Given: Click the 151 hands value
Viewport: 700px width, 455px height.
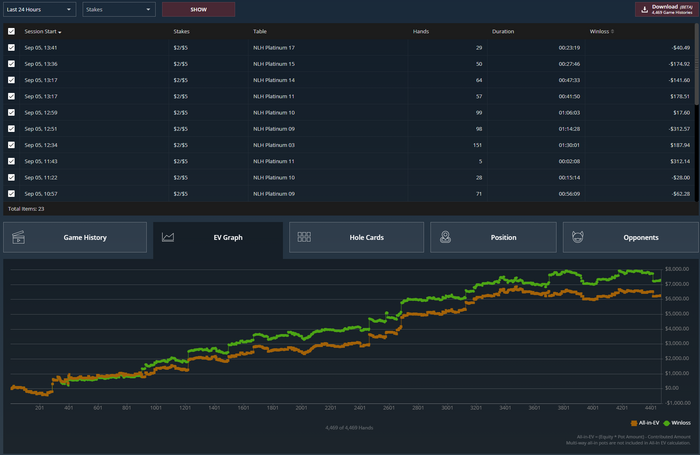Looking at the screenshot, I should coord(477,145).
